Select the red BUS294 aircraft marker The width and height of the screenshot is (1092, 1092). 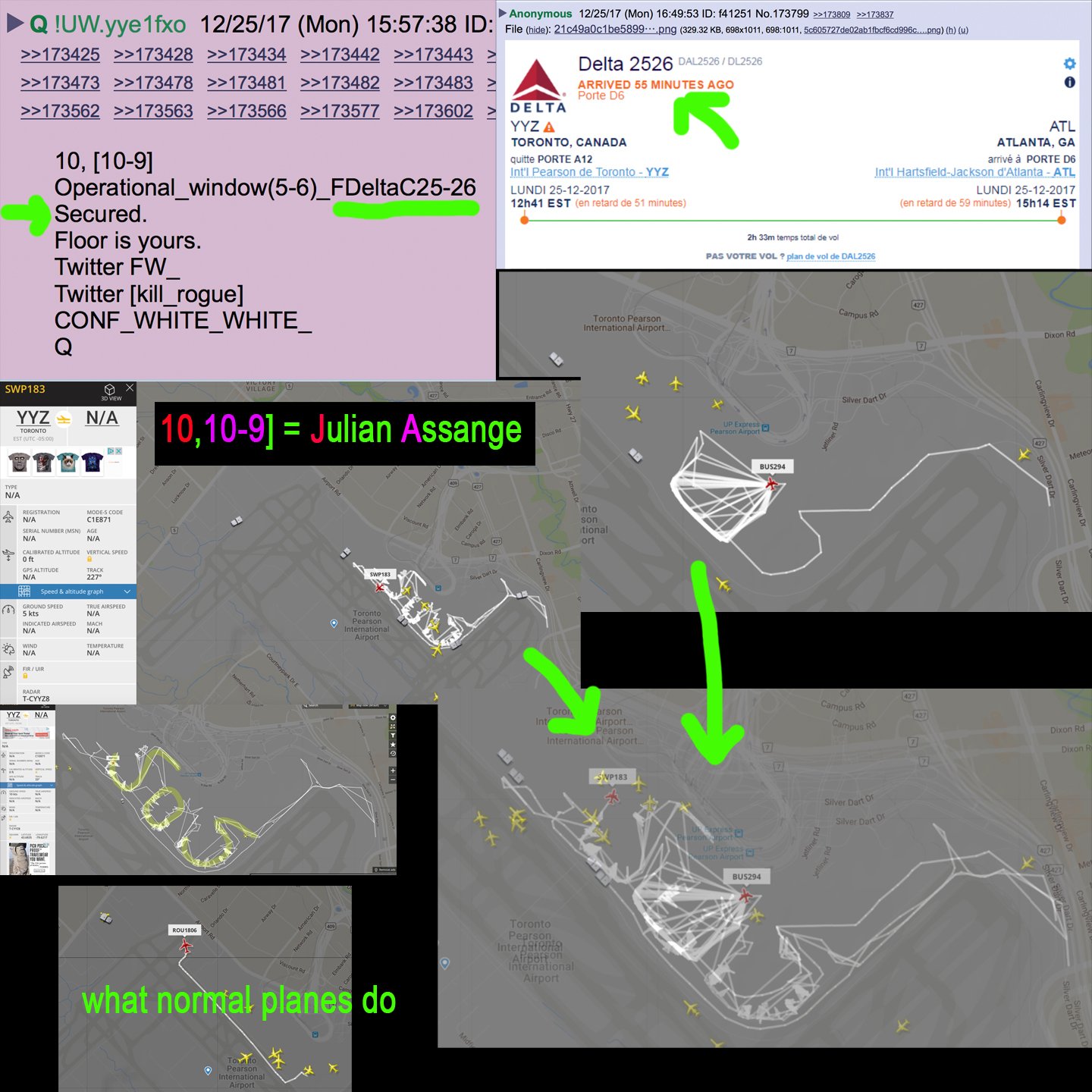click(x=771, y=483)
